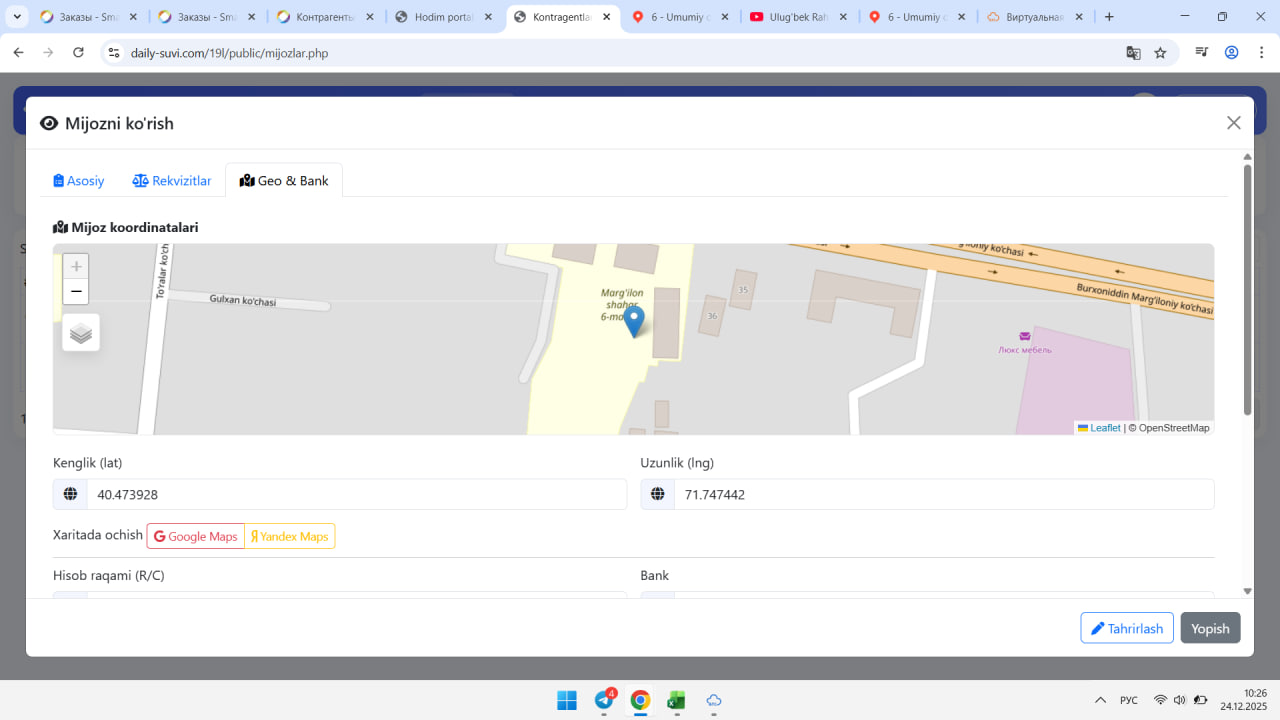Open the cloud app in taskbar
Image resolution: width=1280 pixels, height=720 pixels.
point(714,700)
